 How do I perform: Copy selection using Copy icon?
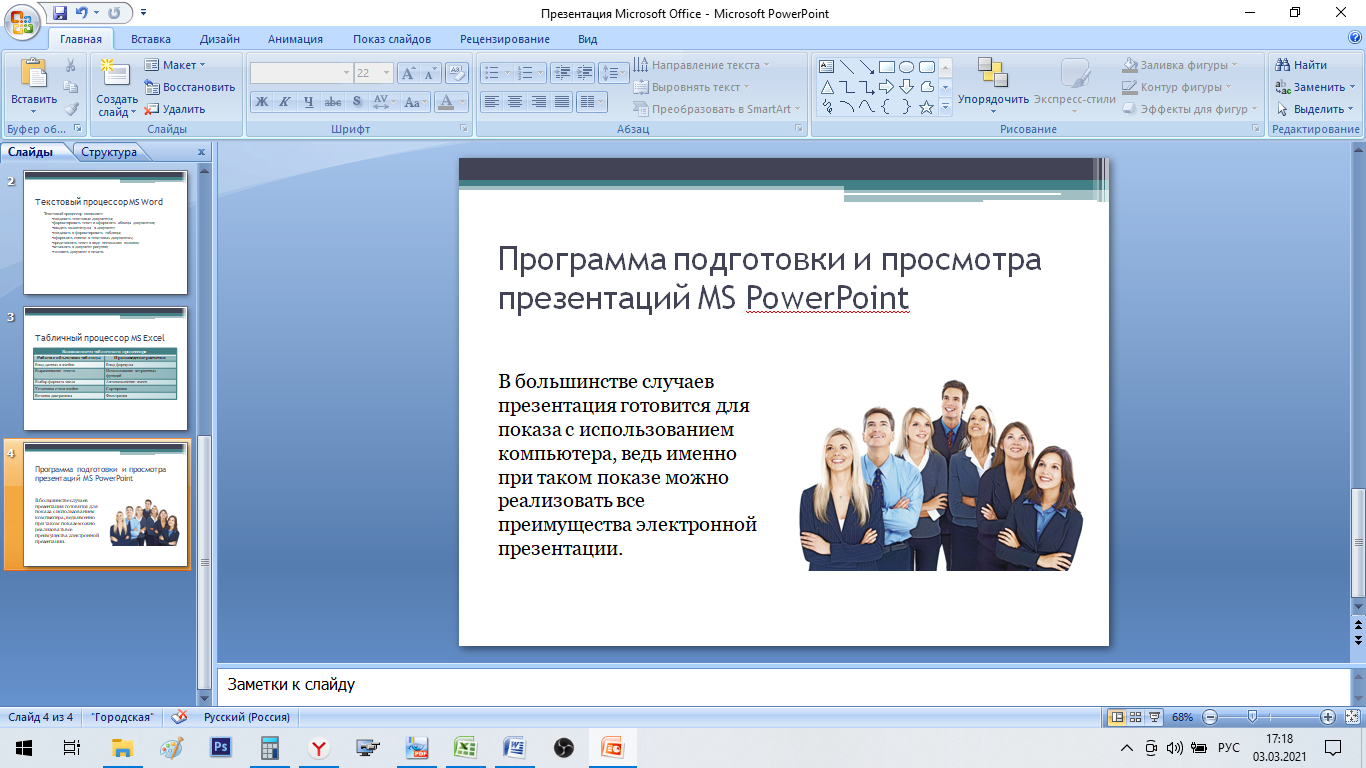click(71, 87)
